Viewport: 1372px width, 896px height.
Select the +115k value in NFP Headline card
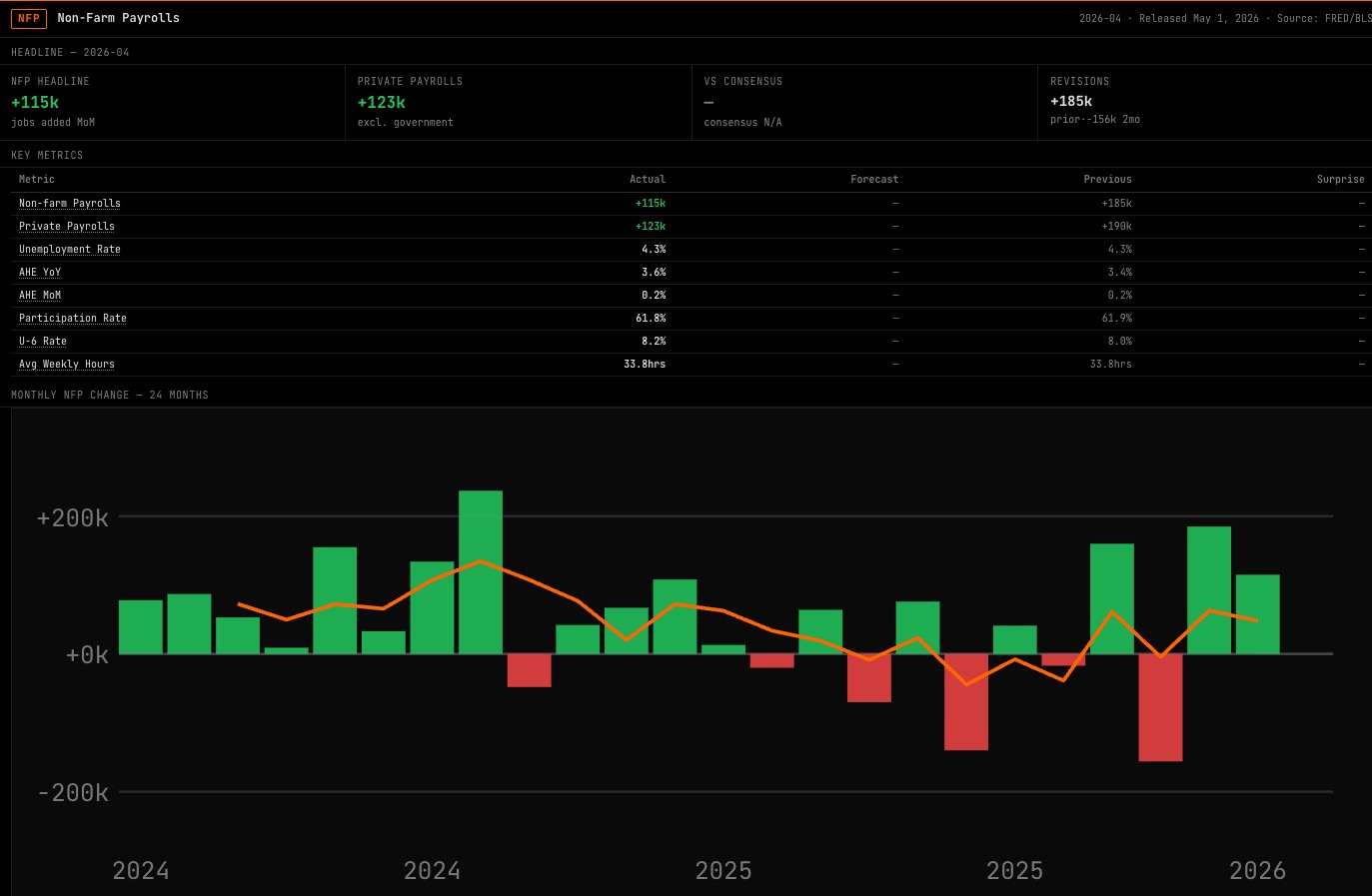click(x=35, y=102)
